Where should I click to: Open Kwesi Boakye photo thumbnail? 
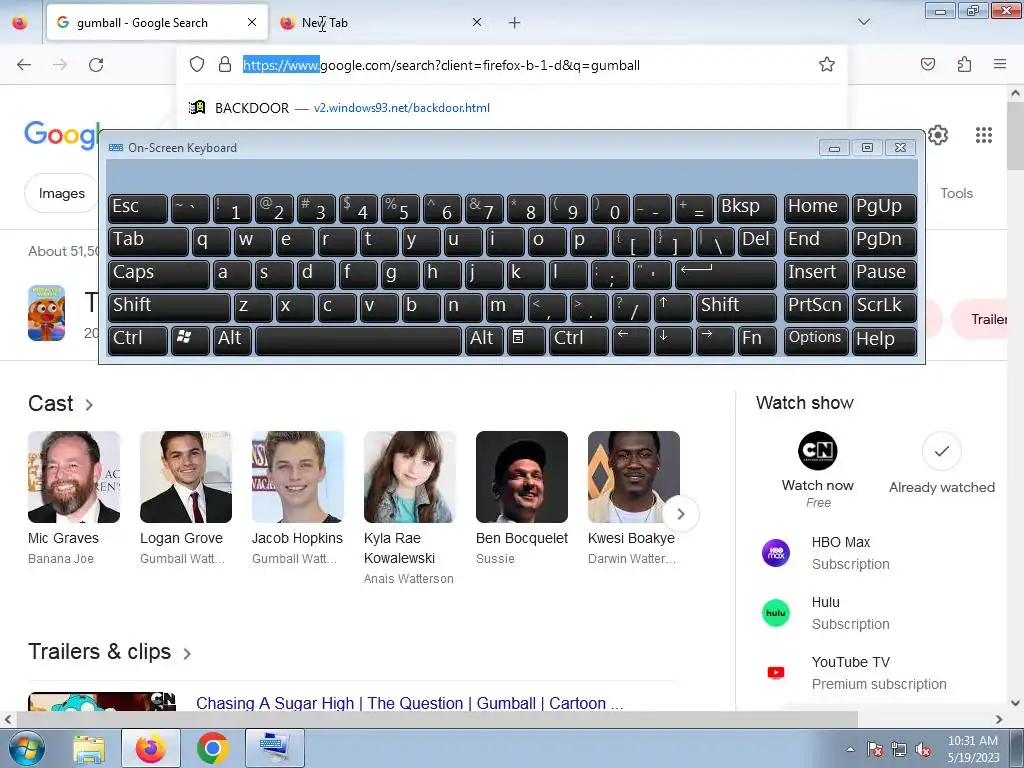633,477
